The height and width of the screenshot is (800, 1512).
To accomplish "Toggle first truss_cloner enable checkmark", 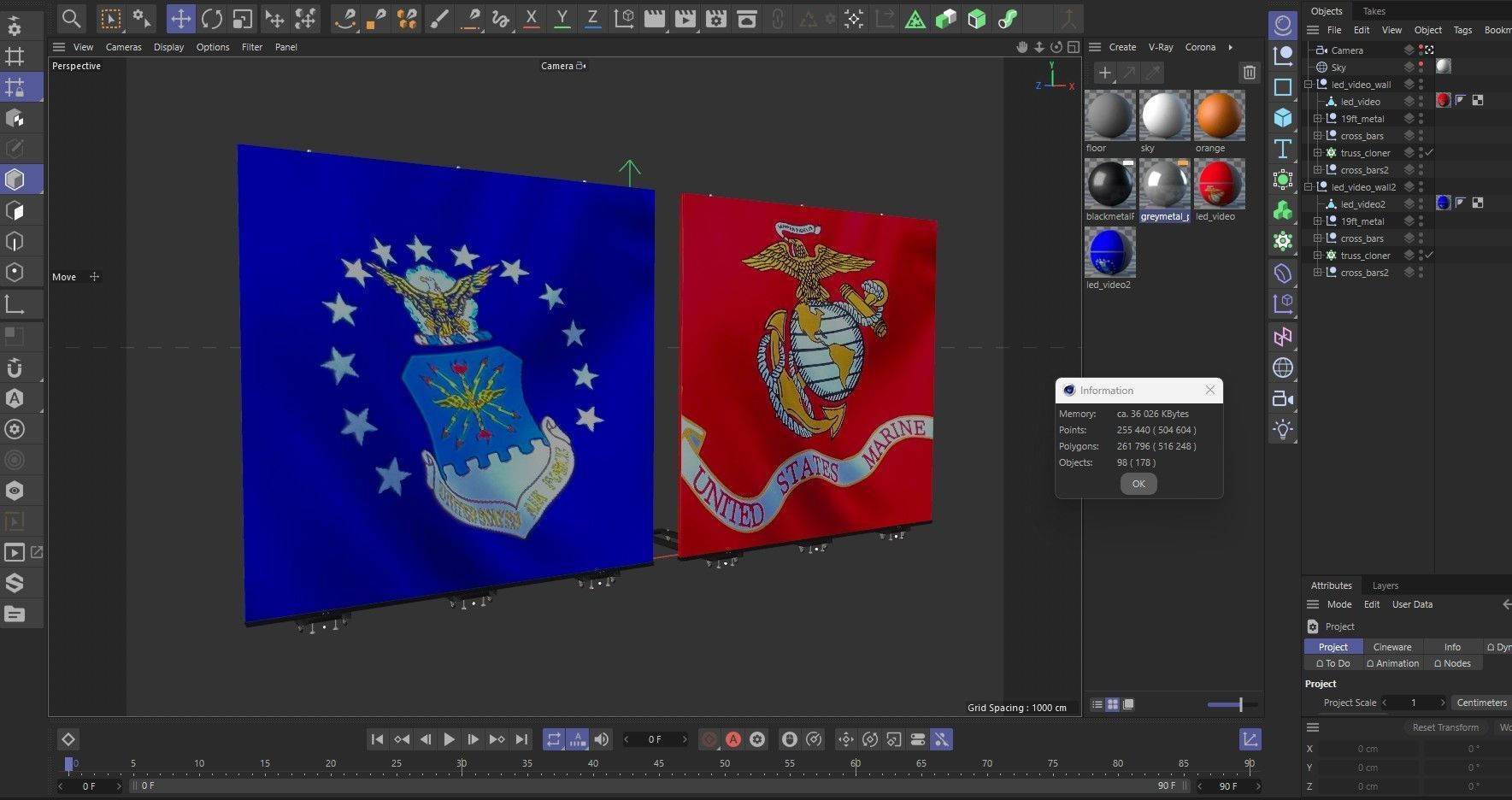I will (1429, 152).
